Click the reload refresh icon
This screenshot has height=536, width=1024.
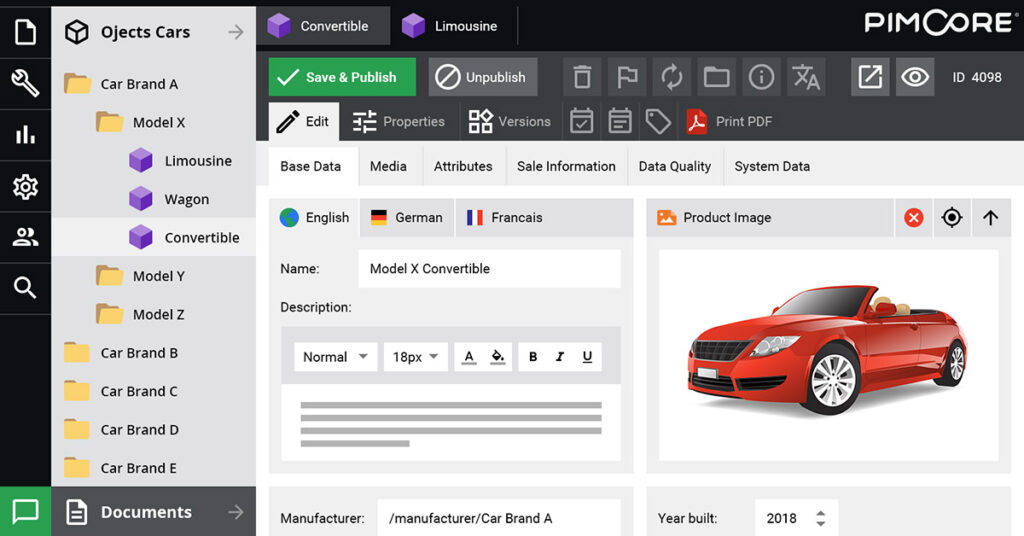coord(671,77)
